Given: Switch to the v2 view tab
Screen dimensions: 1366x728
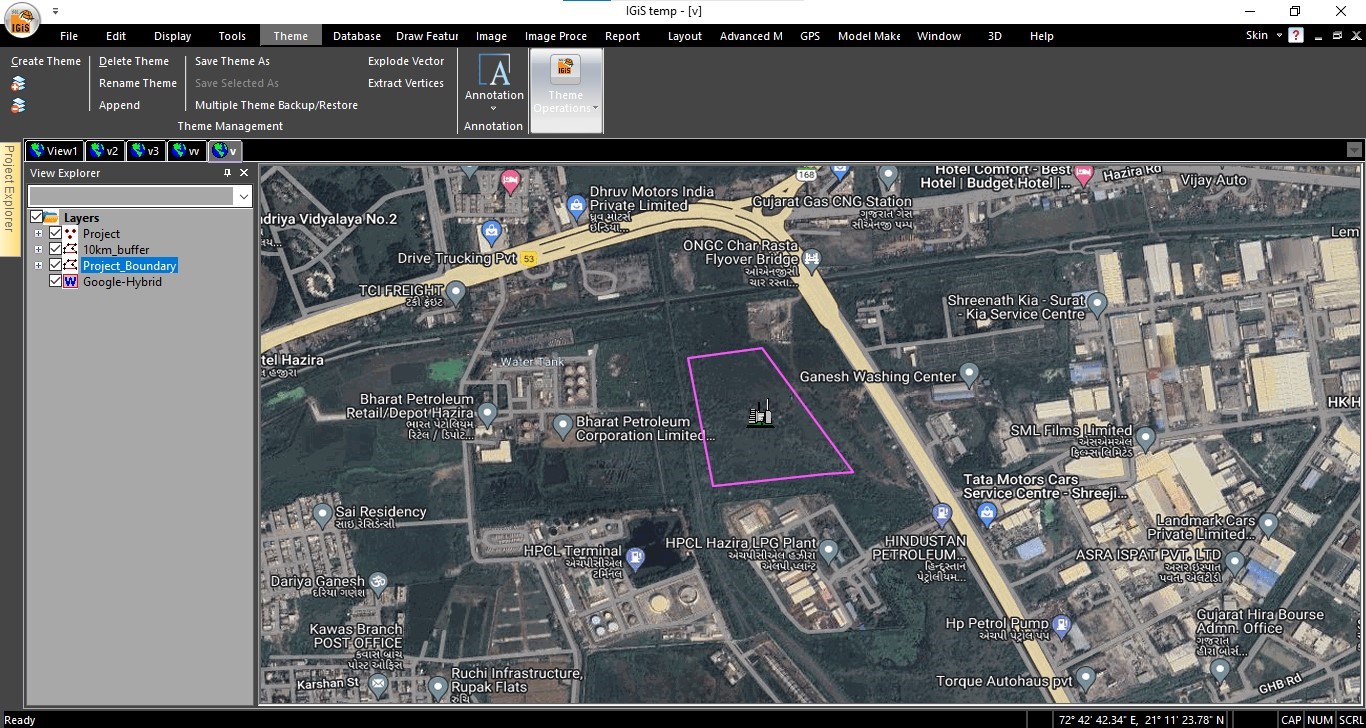Looking at the screenshot, I should pyautogui.click(x=104, y=151).
